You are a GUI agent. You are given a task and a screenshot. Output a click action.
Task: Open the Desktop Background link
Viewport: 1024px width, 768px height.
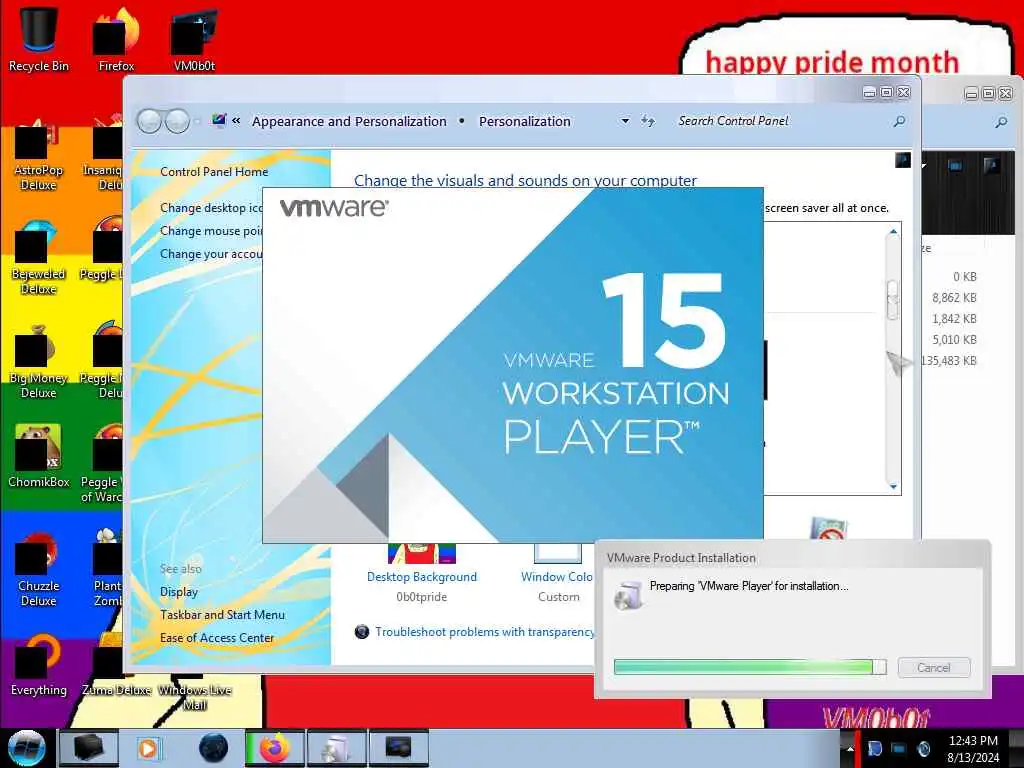[422, 577]
